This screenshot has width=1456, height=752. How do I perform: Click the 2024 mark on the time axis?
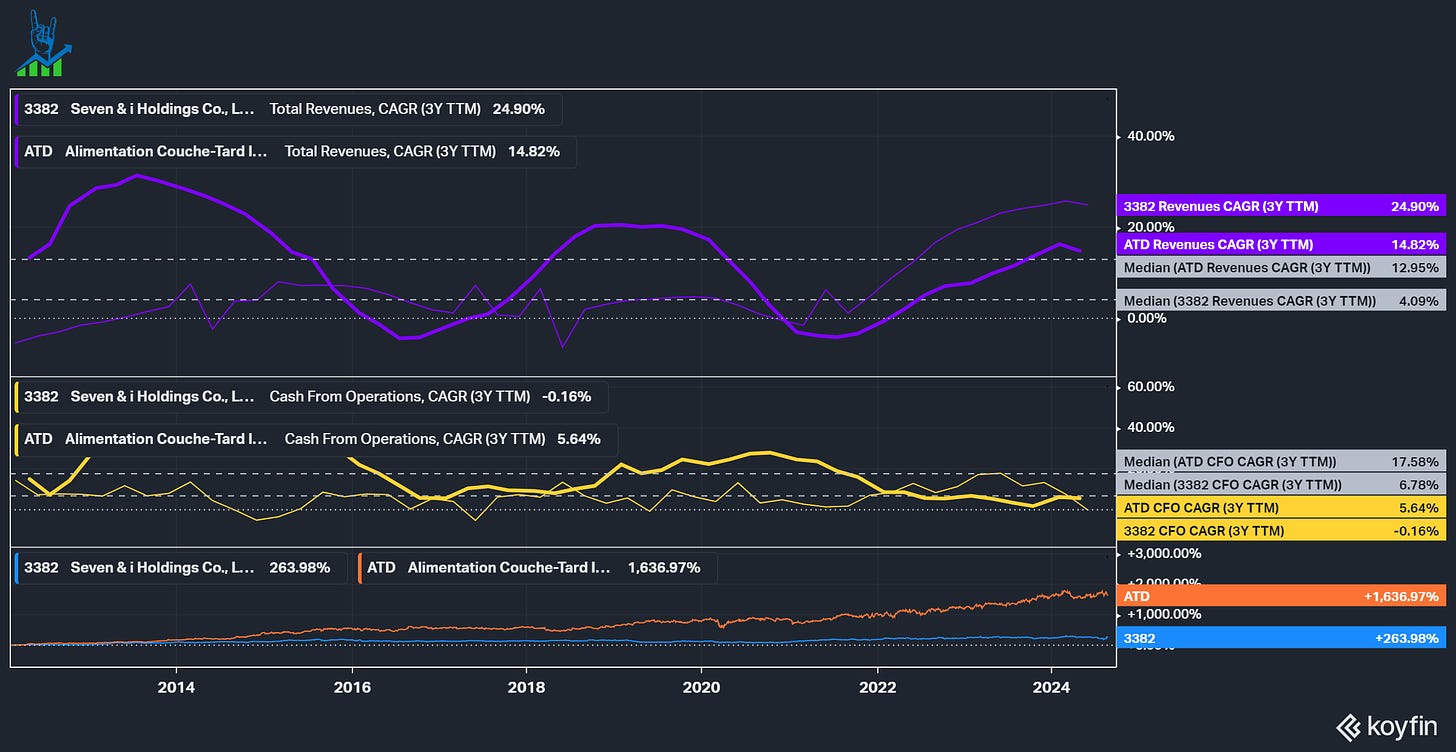(1052, 687)
